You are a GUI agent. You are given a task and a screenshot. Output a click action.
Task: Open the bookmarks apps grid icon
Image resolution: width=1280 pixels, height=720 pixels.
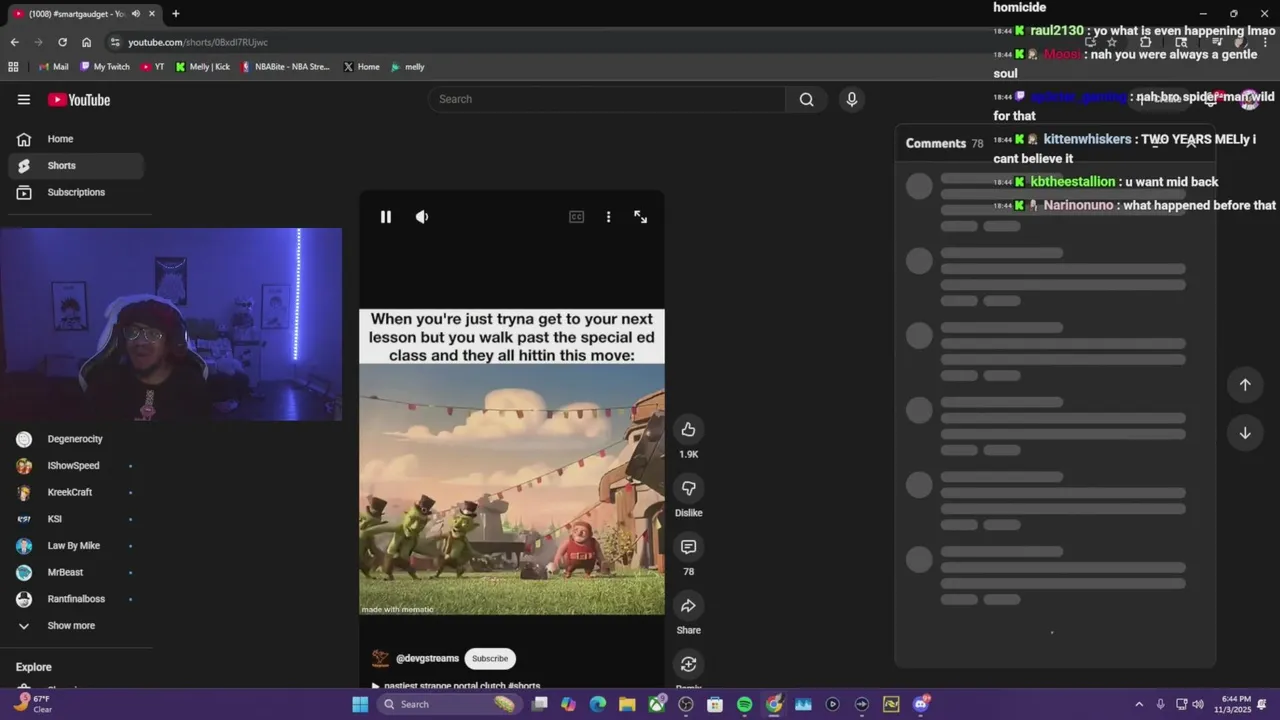point(13,67)
